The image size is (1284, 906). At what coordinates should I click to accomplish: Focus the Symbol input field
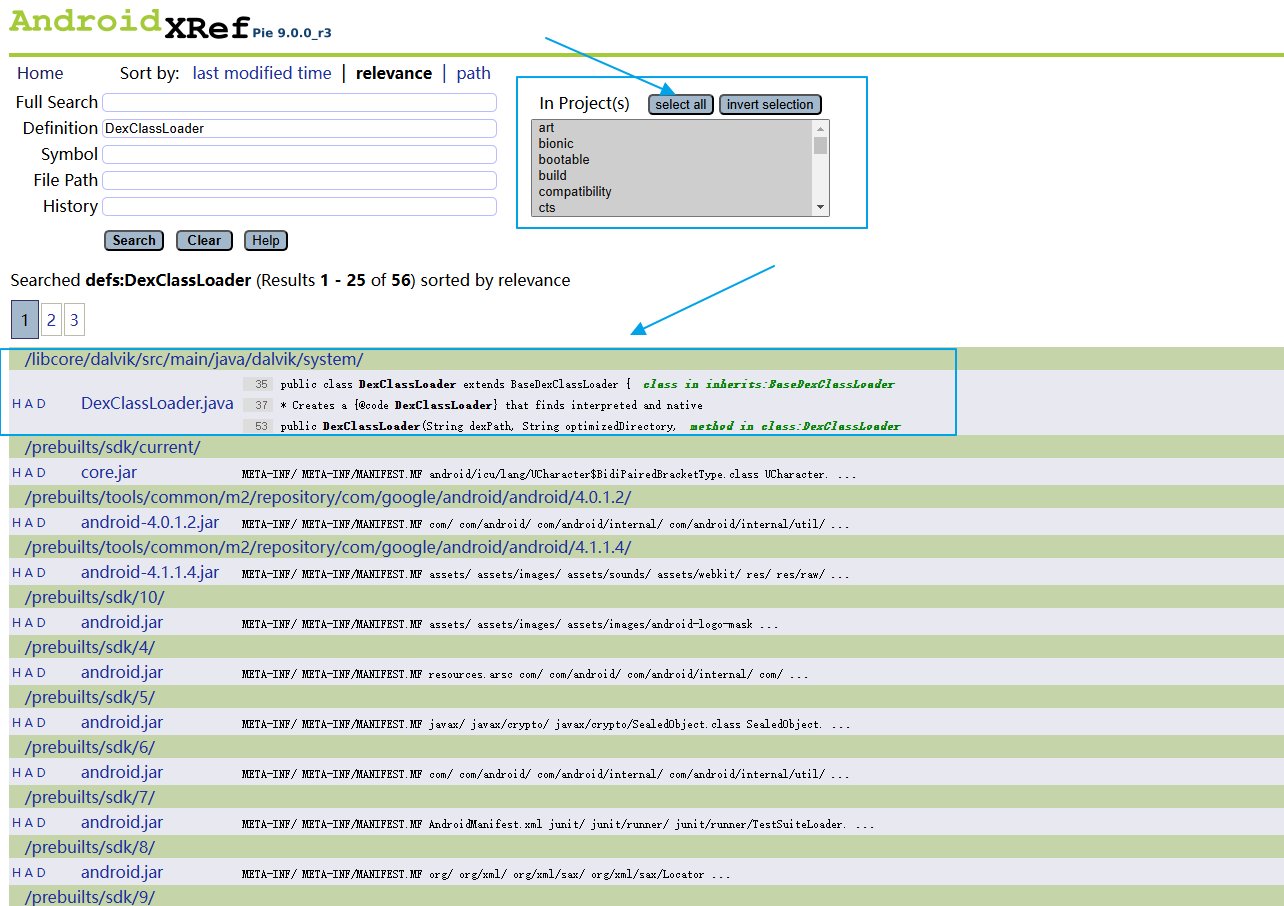[300, 154]
